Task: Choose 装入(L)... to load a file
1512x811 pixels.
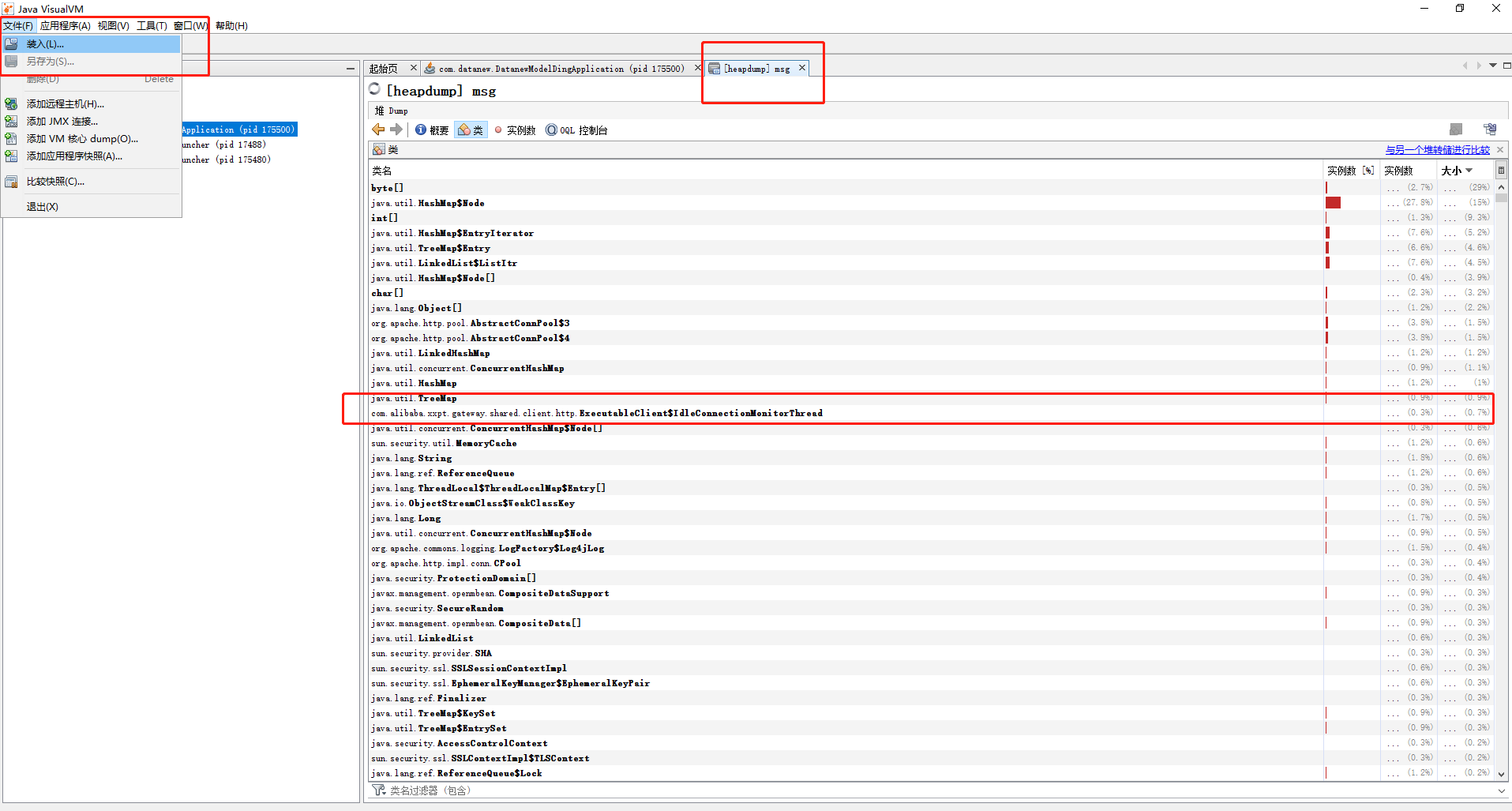Action: coord(91,44)
